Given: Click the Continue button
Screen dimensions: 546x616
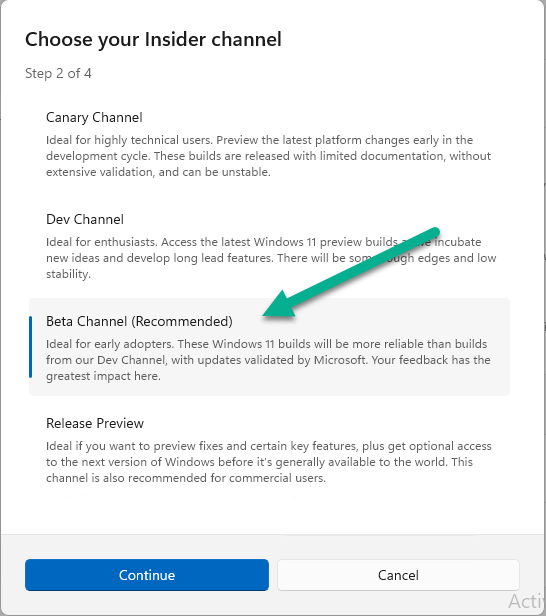Looking at the screenshot, I should [x=147, y=575].
